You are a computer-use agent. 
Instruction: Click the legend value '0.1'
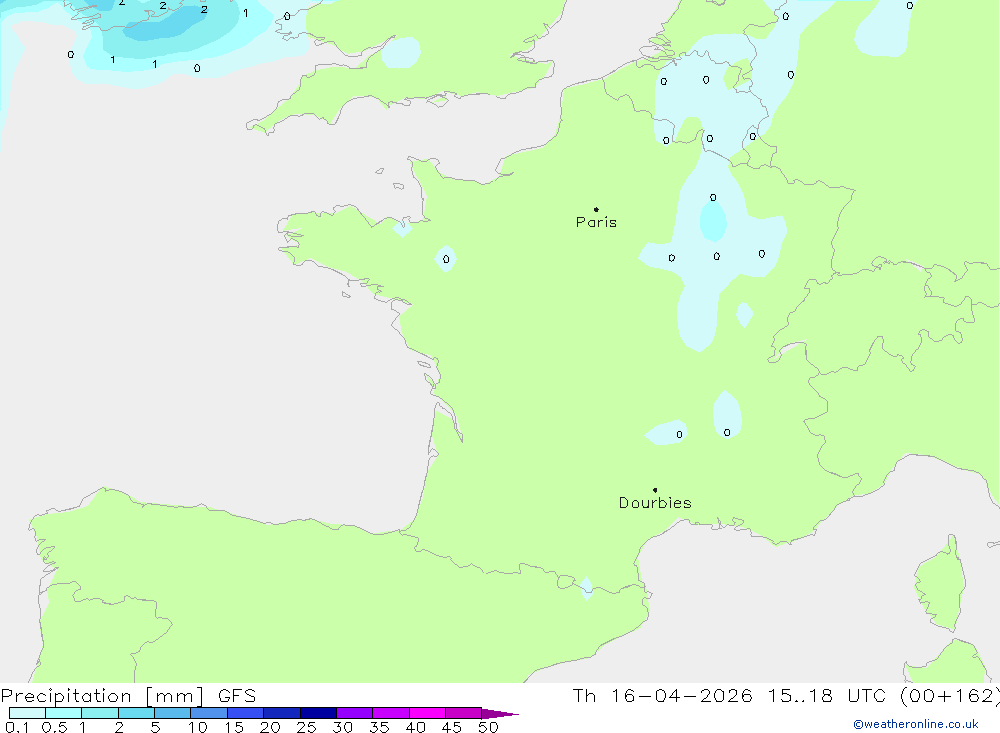17,727
